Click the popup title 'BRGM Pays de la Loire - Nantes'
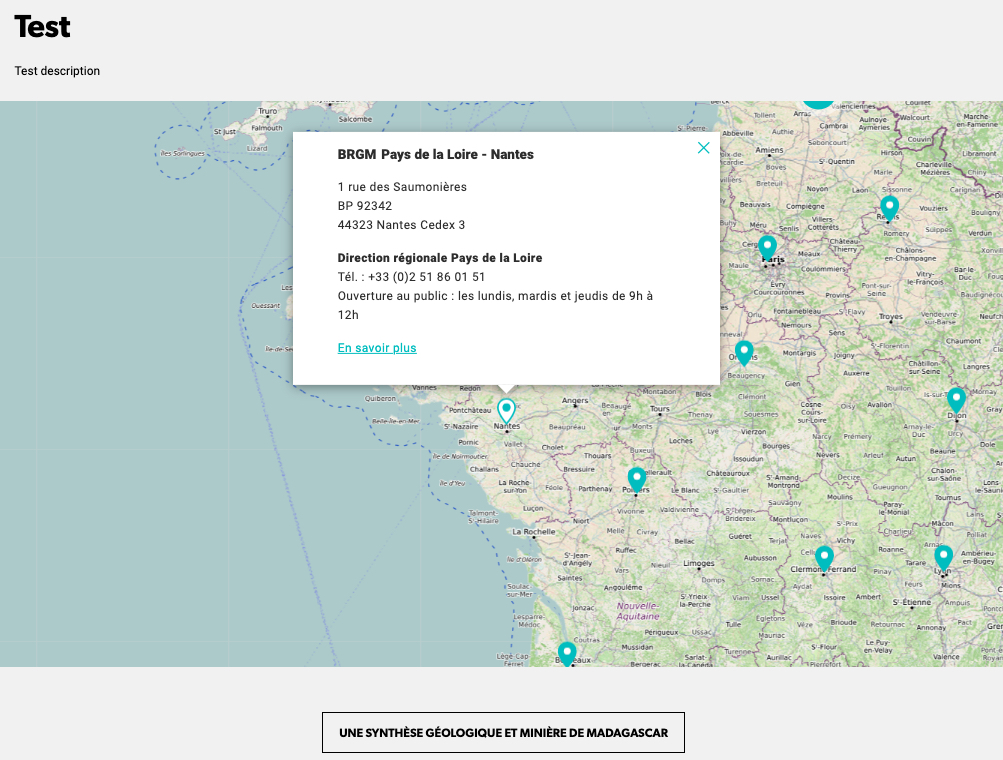This screenshot has height=760, width=1003. pos(436,154)
